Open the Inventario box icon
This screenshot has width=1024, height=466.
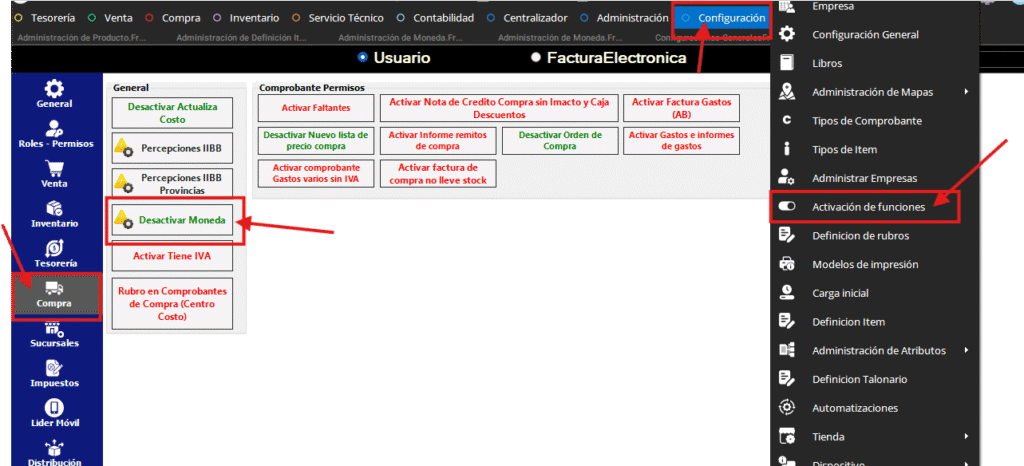(54, 208)
